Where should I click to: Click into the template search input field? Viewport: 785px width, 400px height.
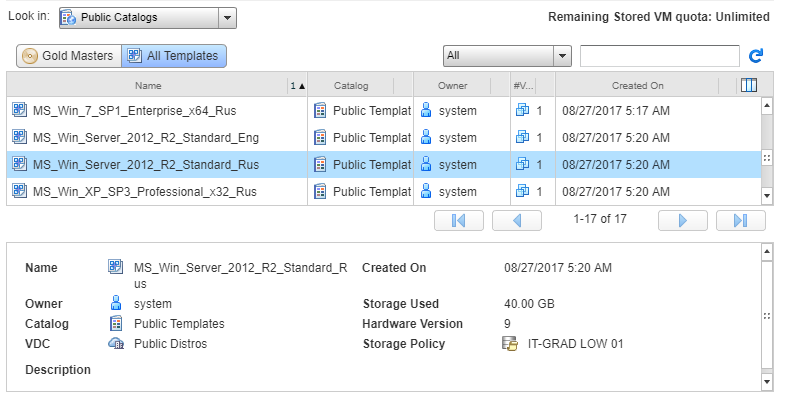click(x=659, y=56)
